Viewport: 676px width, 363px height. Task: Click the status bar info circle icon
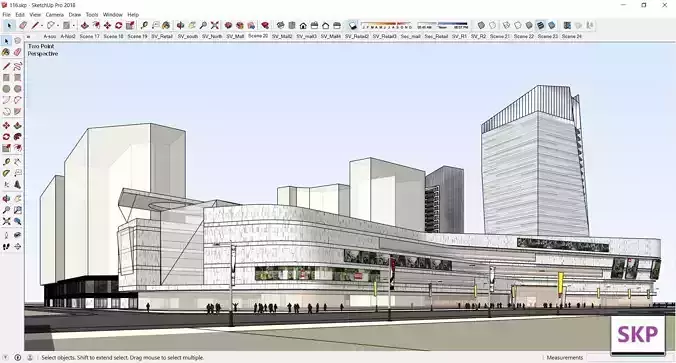[18, 357]
